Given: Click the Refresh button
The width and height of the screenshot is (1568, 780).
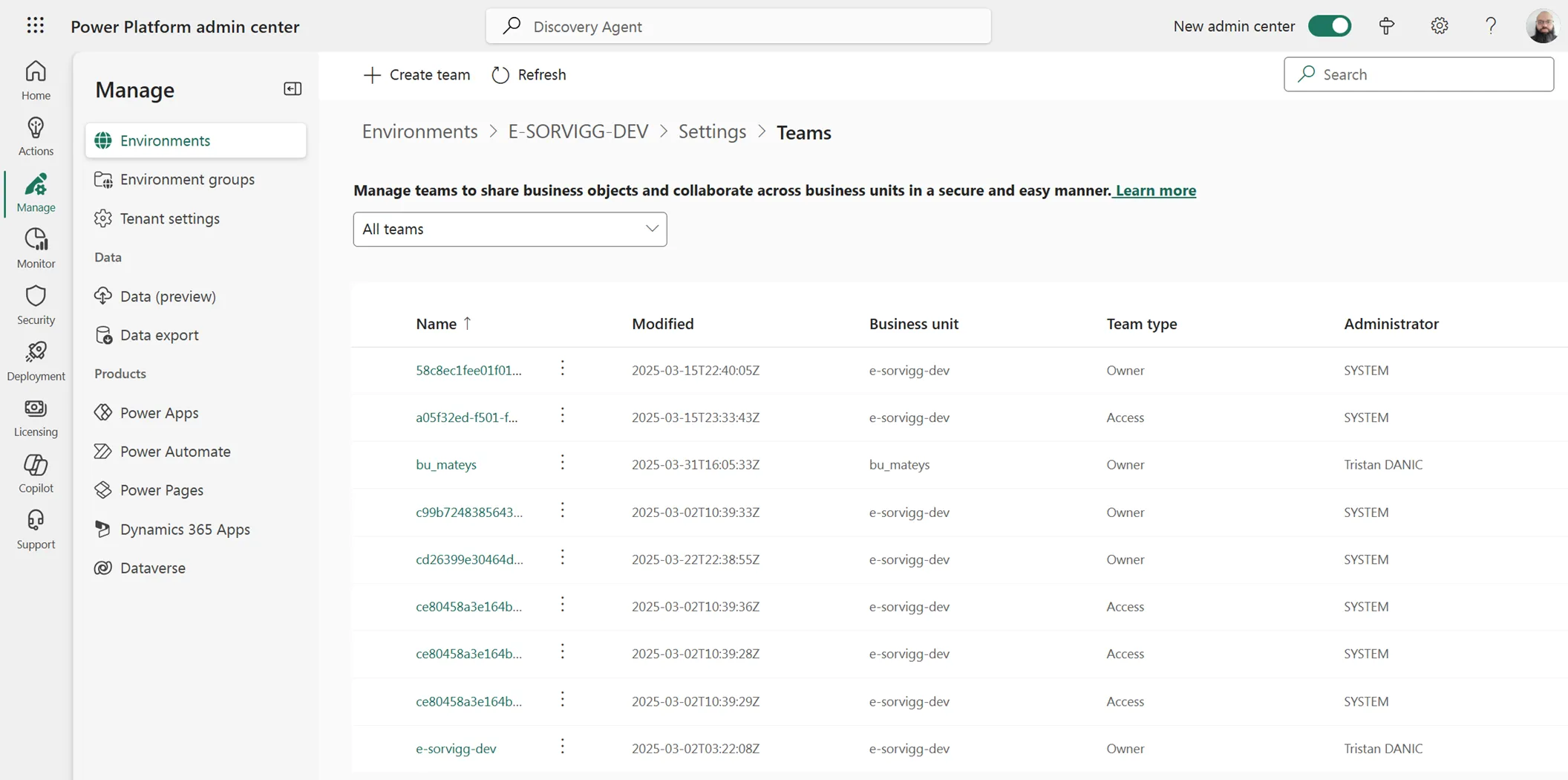Looking at the screenshot, I should coord(529,74).
